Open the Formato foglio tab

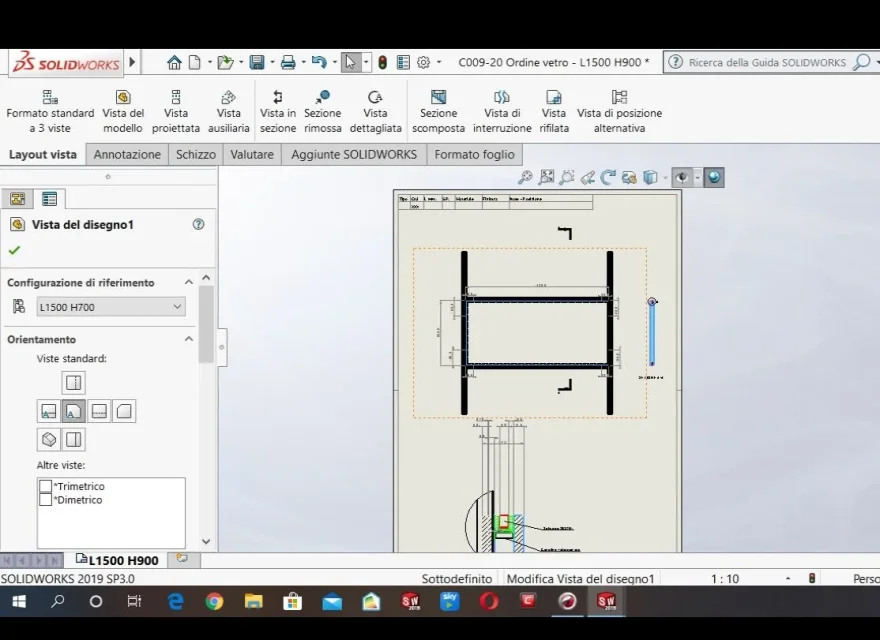474,154
